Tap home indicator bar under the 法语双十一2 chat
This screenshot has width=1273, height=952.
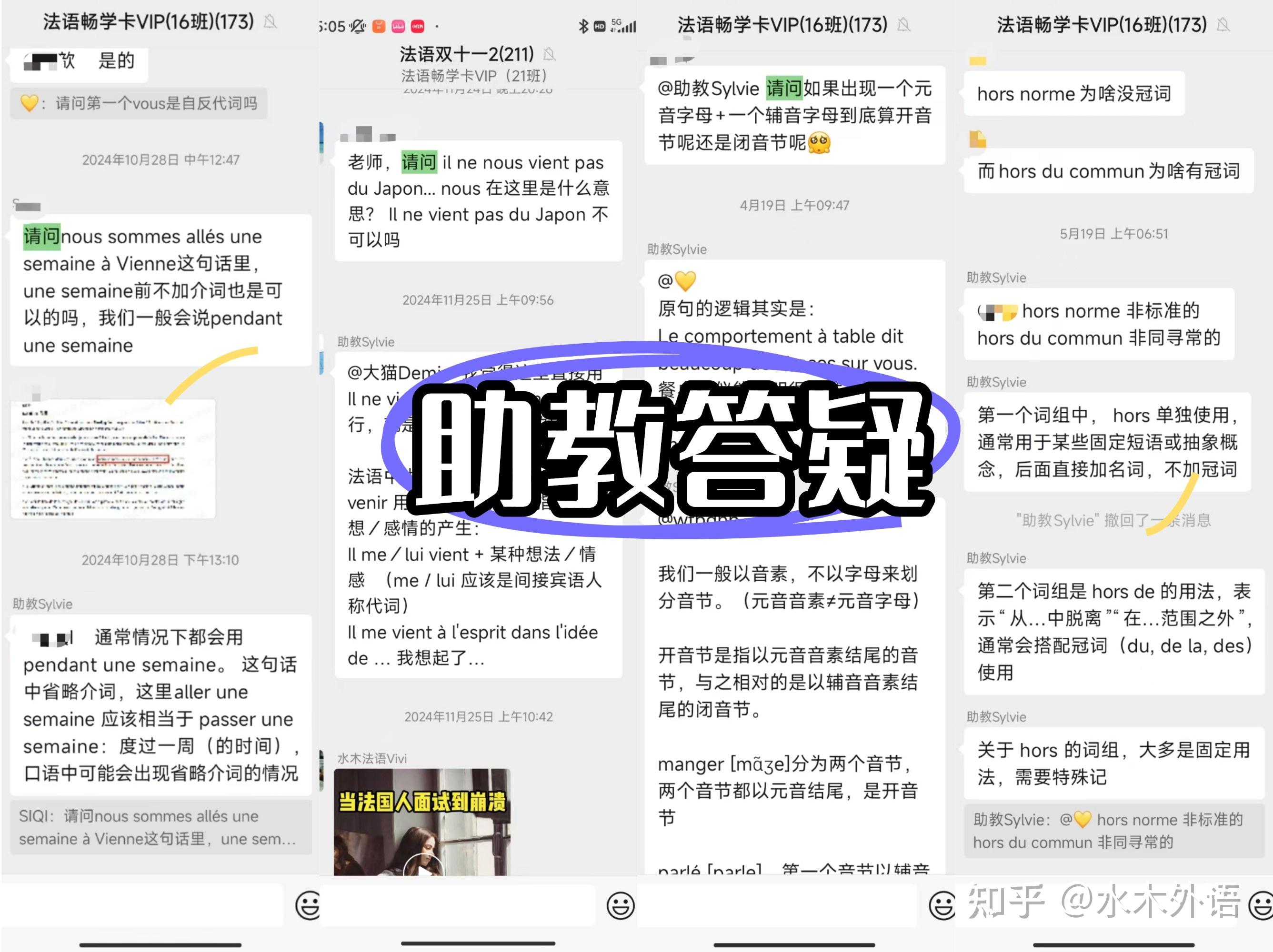[x=478, y=943]
